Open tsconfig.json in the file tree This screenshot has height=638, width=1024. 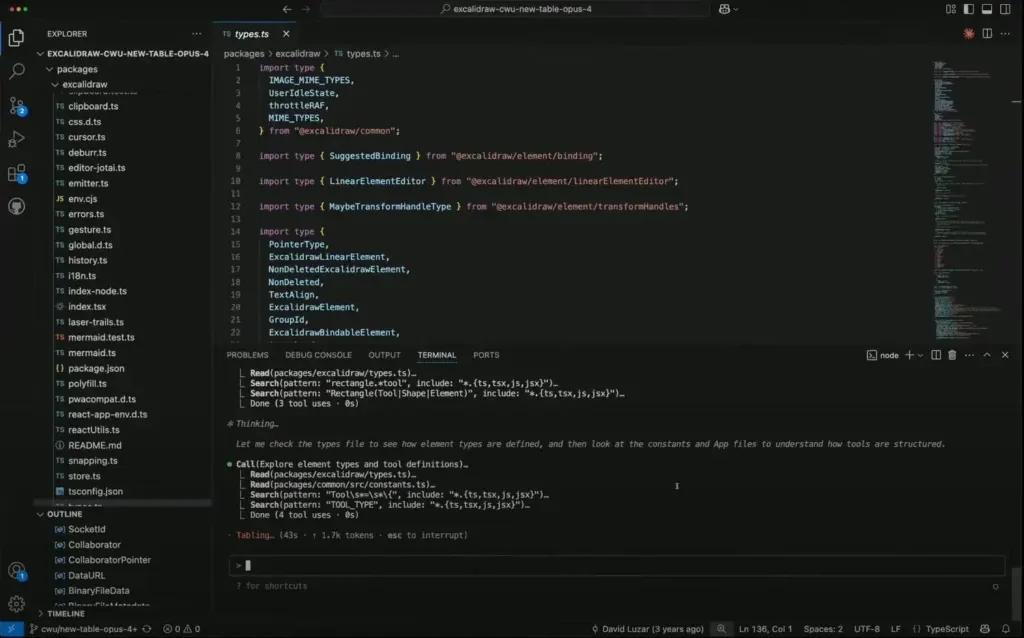[95, 492]
